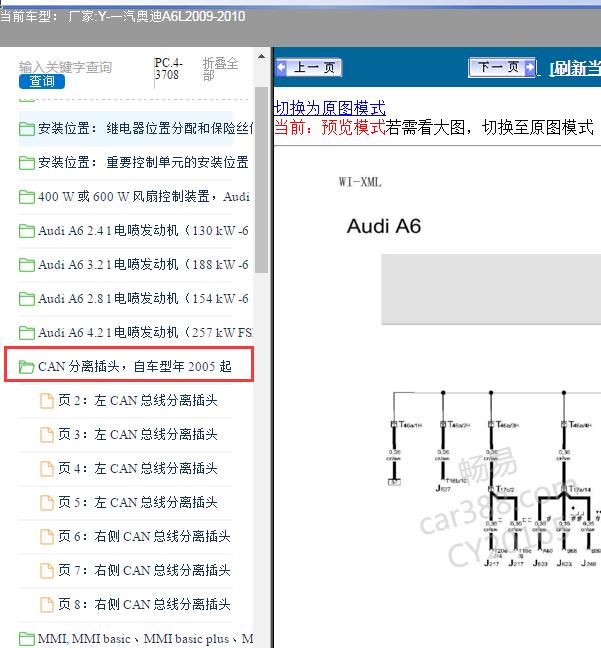Click the tree scrollbar up arrow
The width and height of the screenshot is (601, 648).
pos(261,56)
